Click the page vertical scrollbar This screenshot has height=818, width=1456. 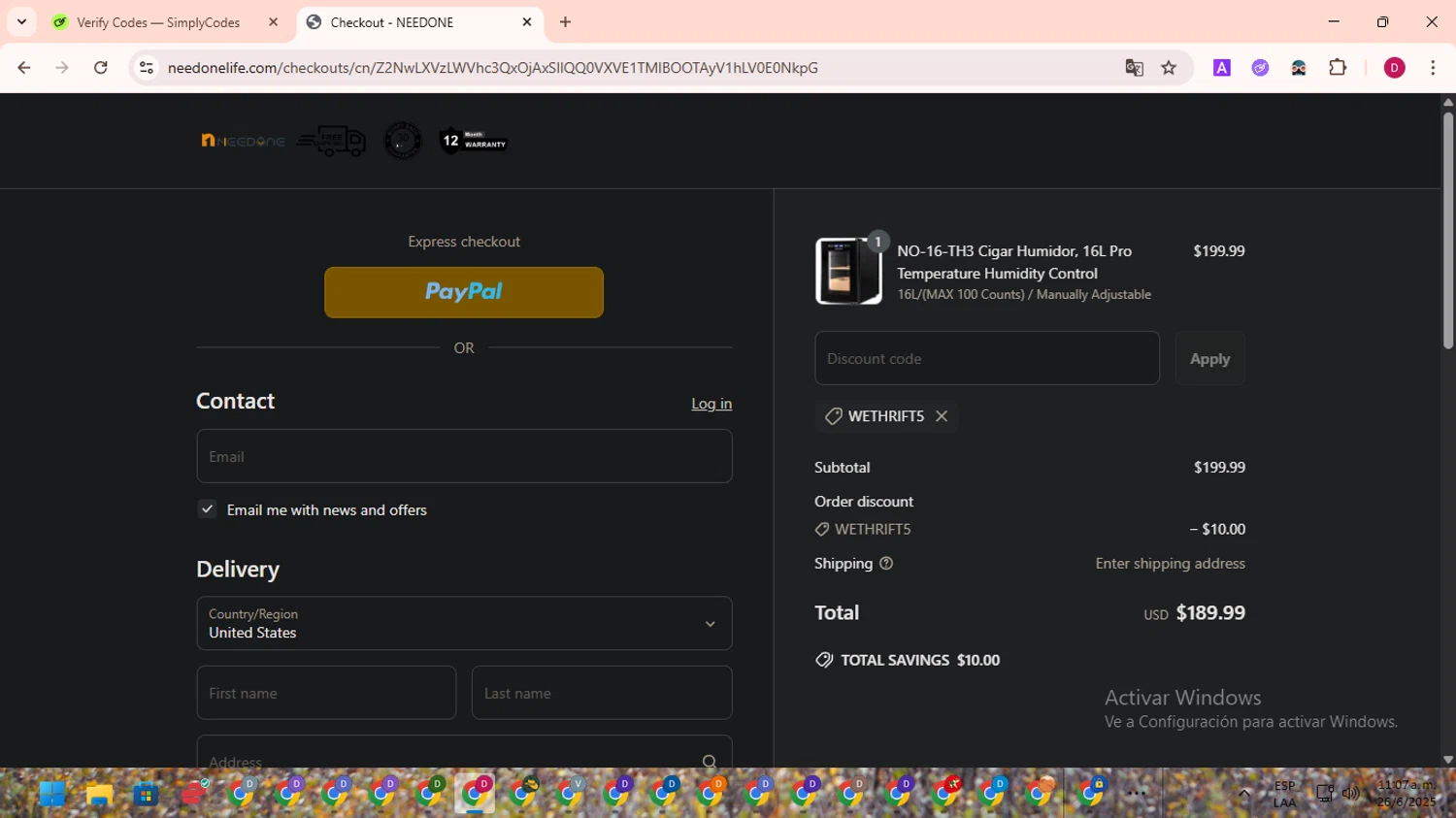pyautogui.click(x=1448, y=231)
